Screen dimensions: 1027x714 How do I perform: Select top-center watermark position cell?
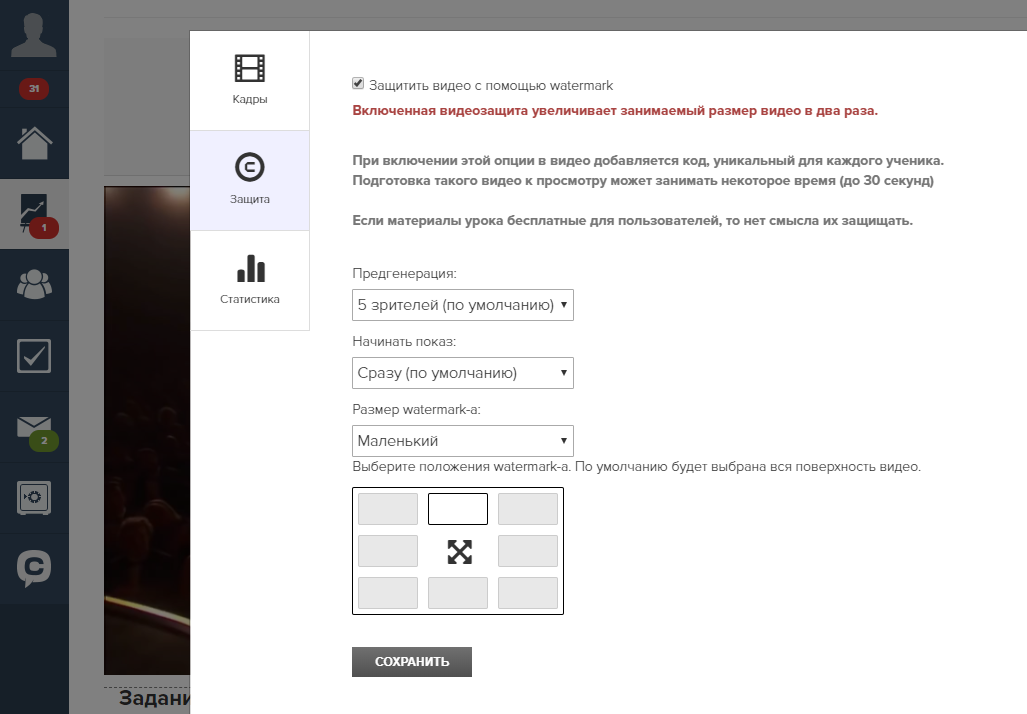tap(458, 509)
